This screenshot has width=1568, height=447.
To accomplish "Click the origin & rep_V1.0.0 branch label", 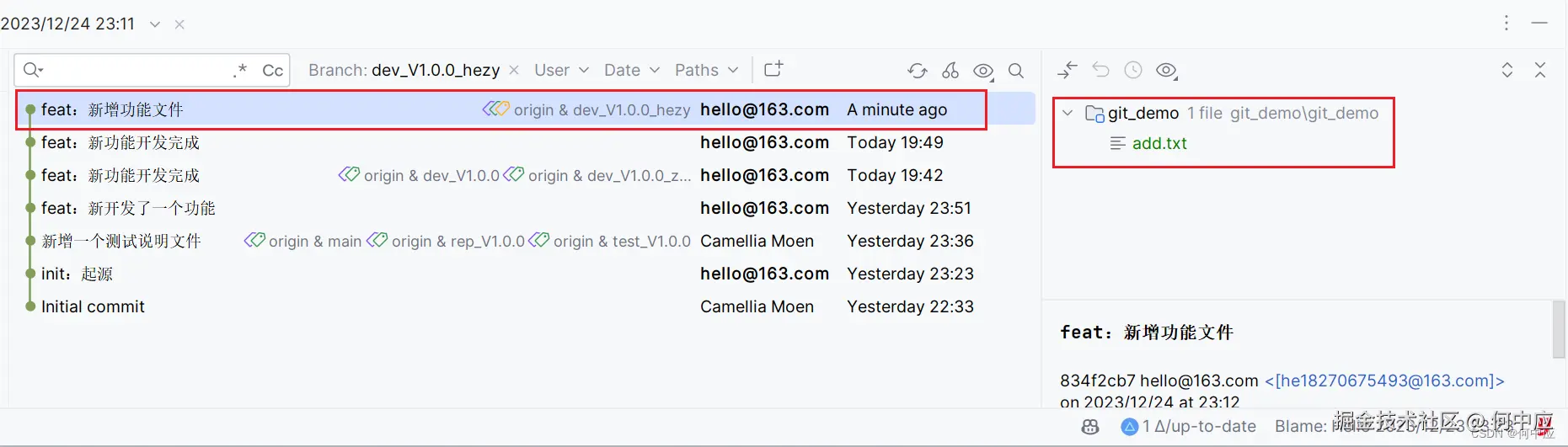I will (x=458, y=241).
